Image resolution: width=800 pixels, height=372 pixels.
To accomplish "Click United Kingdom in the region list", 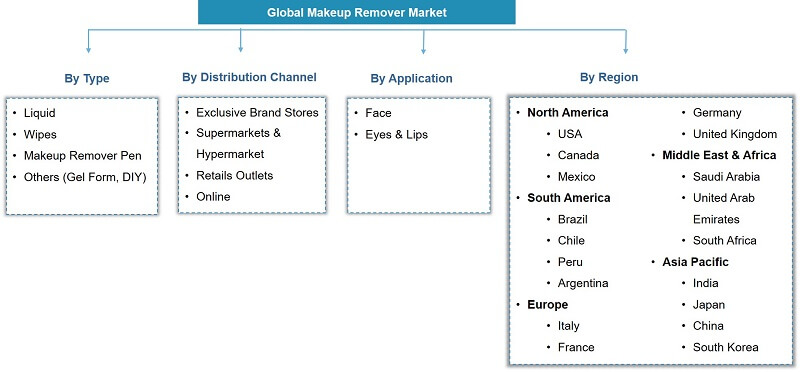I will tap(735, 134).
